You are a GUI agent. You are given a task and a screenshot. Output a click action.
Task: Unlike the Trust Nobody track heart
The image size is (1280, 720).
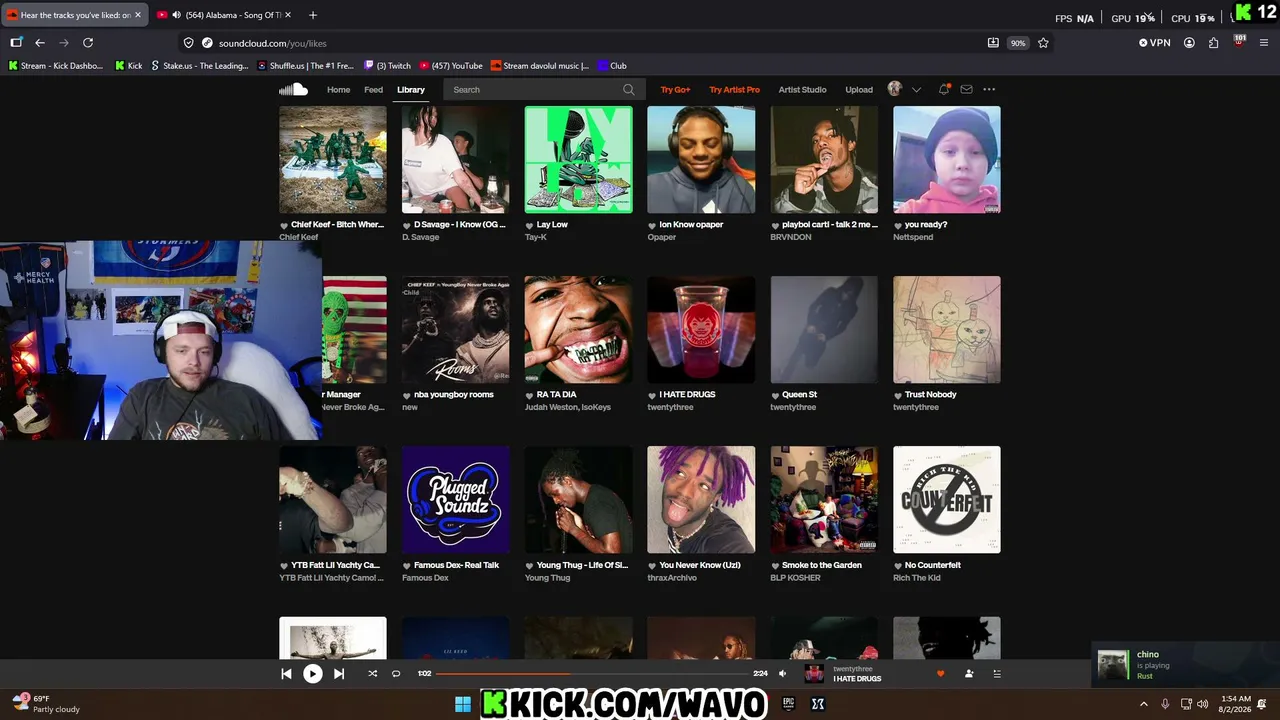tap(898, 395)
